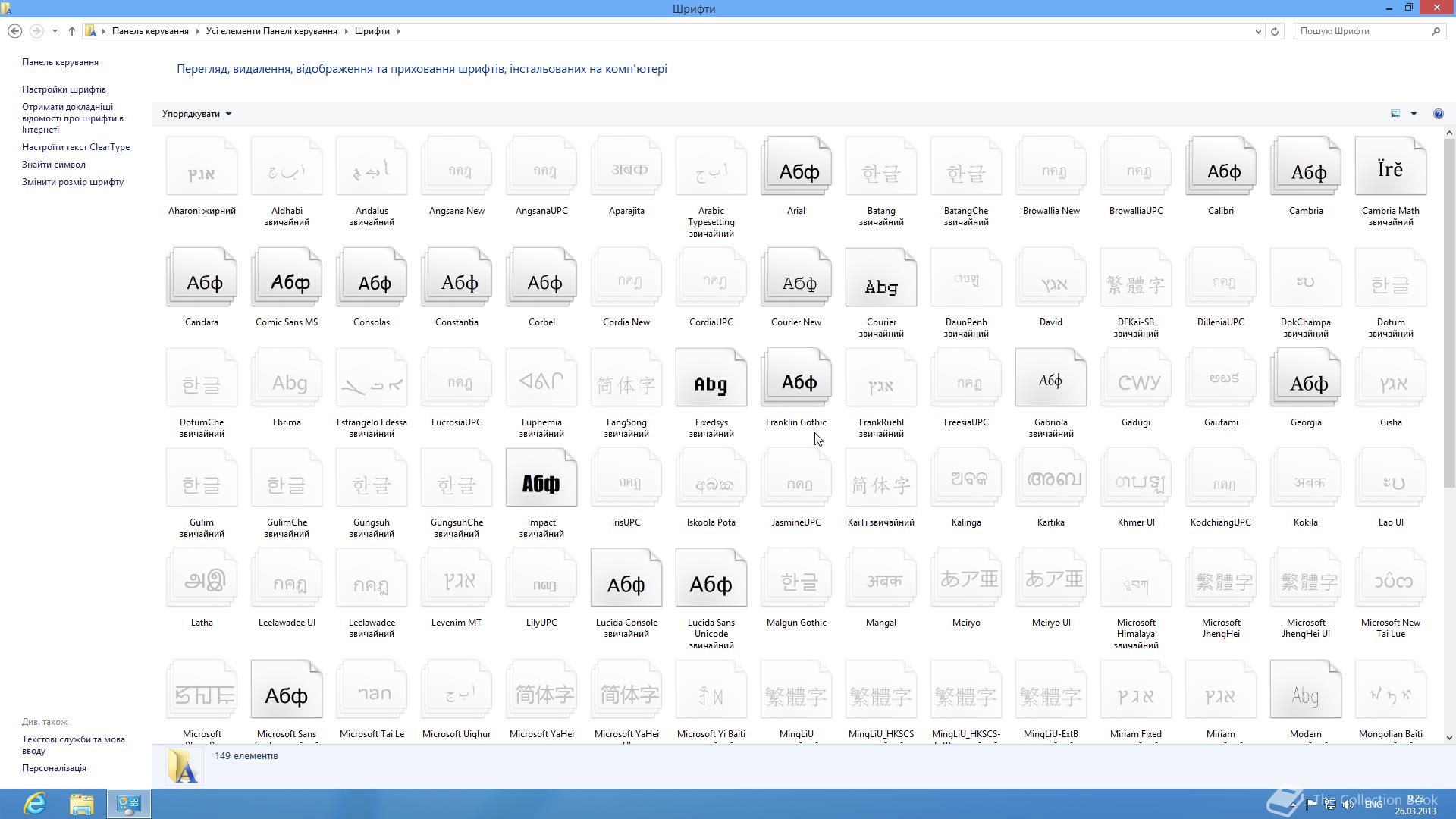Expand breadcrumb arrow after Усі елементи Панелі керування
Screen dimensions: 1456x819
coord(346,31)
